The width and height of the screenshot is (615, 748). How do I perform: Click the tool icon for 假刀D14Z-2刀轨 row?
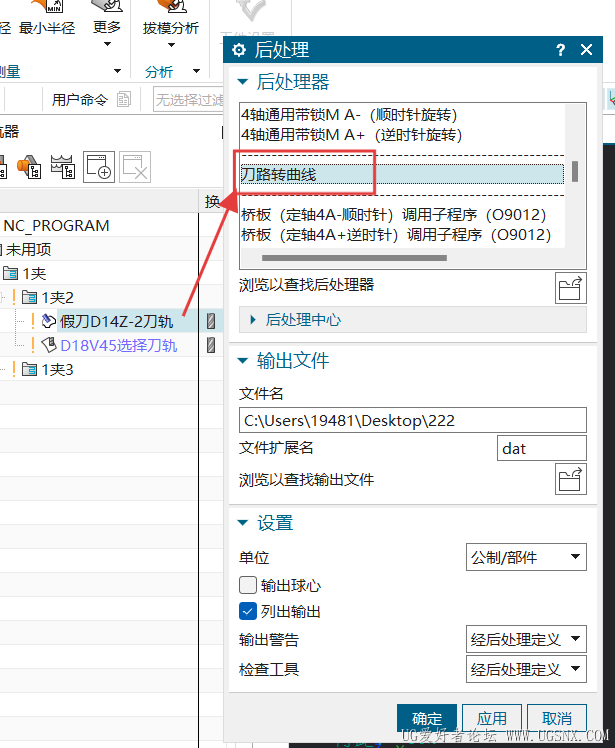[x=210, y=321]
